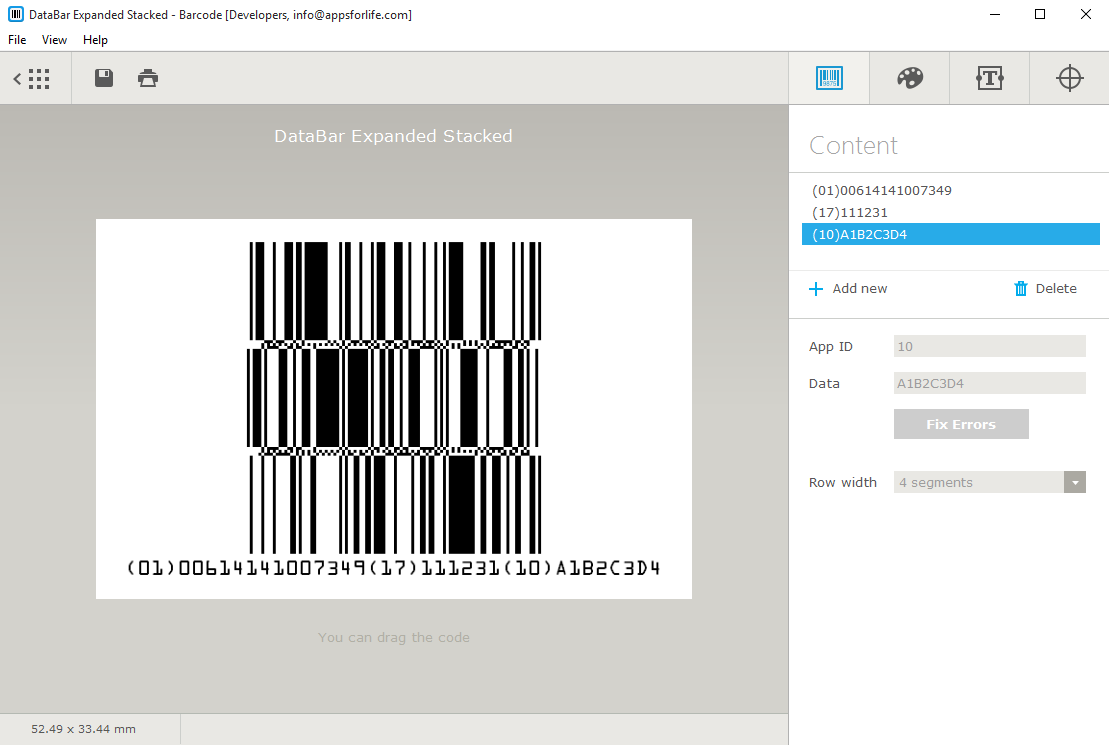Close the Barcode application window
This screenshot has width=1109, height=745.
[1086, 14]
